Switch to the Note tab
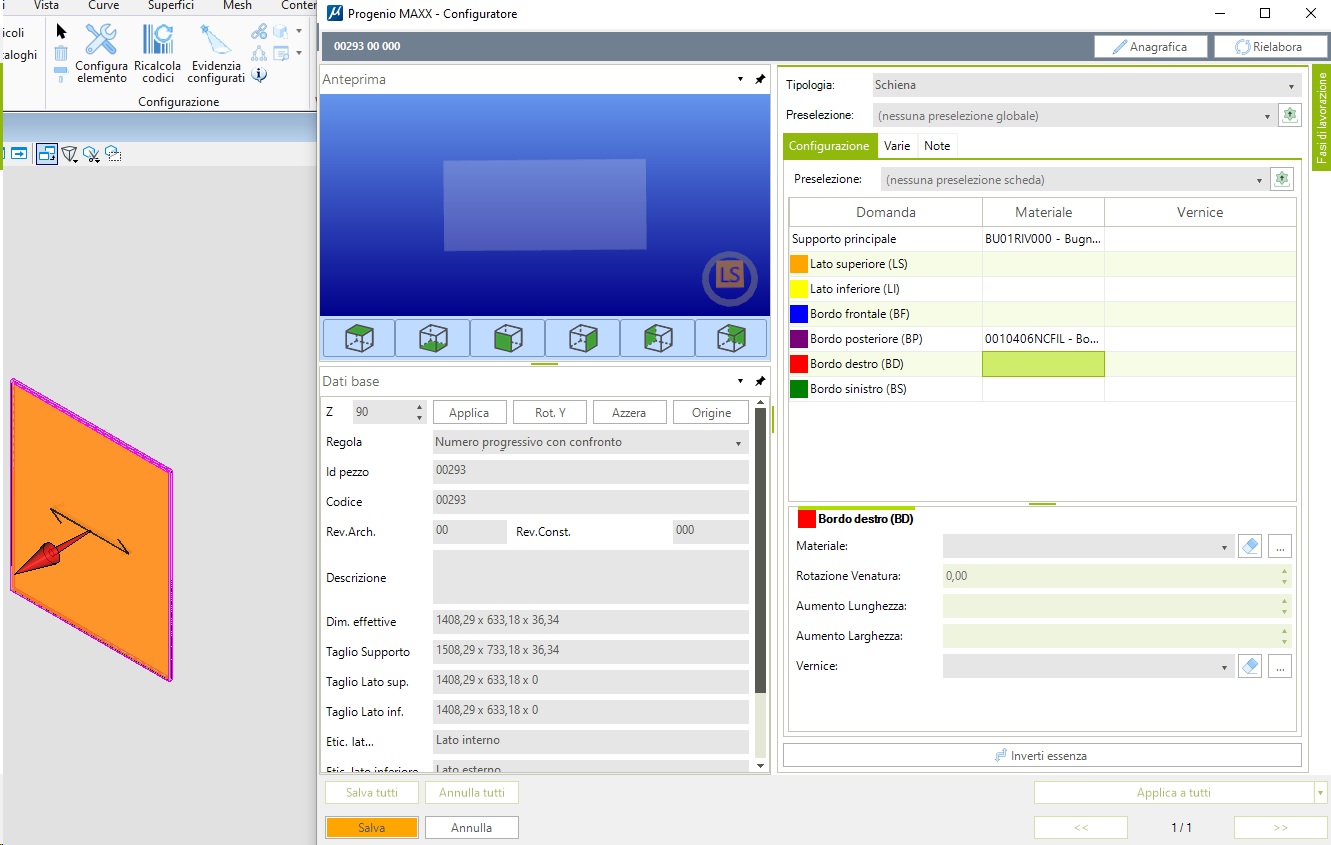 click(937, 146)
